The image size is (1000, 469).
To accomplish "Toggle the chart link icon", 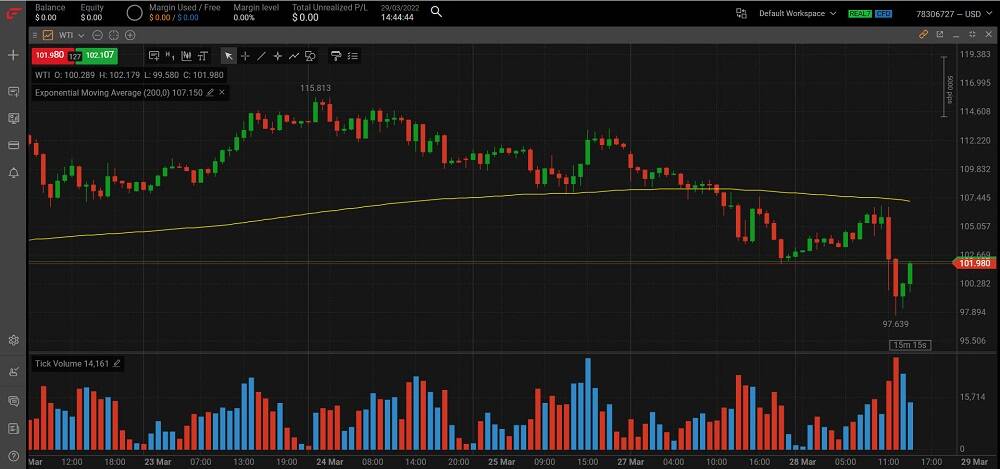I will [924, 34].
